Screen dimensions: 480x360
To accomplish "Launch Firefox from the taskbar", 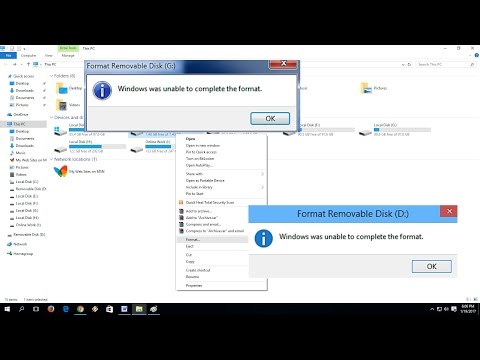I will click(x=51, y=309).
